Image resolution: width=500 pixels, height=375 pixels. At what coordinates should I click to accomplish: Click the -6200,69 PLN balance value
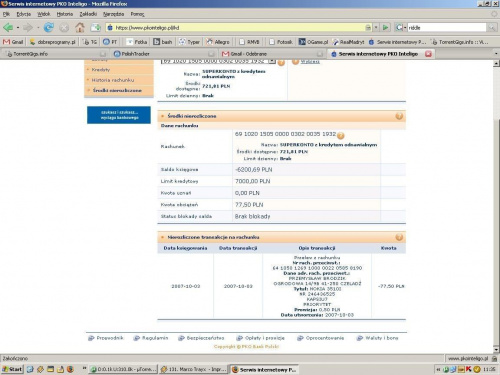click(254, 170)
